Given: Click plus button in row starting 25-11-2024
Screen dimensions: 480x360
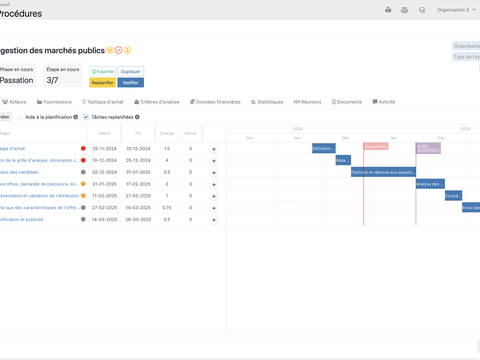Looking at the screenshot, I should (x=214, y=149).
